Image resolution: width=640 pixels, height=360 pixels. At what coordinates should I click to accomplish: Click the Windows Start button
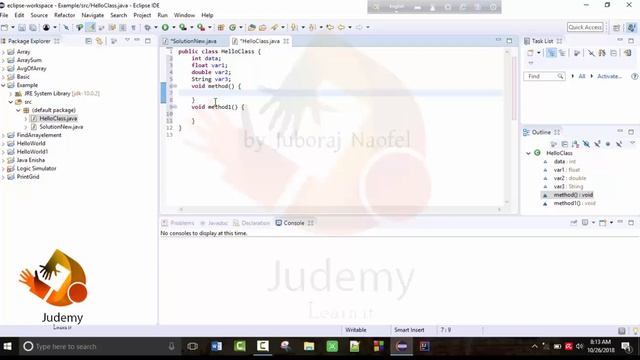7,347
